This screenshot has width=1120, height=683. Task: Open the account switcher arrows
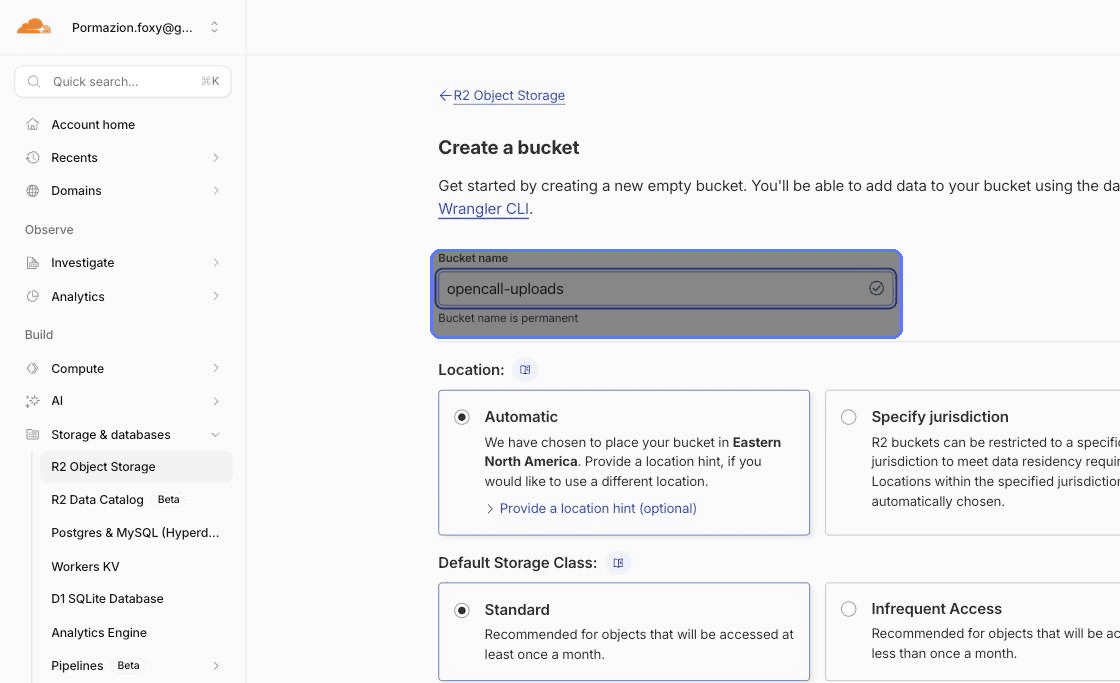[x=214, y=27]
